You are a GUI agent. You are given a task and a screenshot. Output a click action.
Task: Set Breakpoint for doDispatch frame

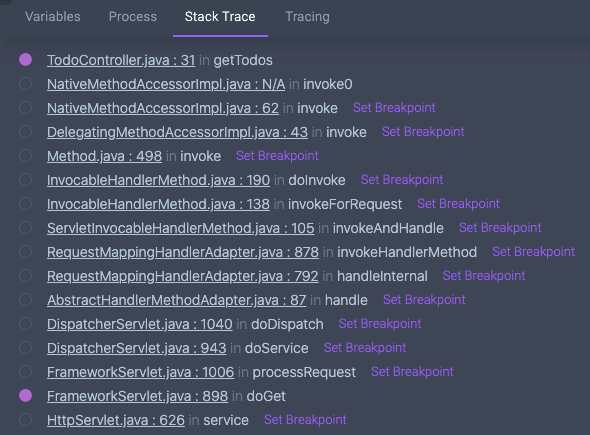(x=380, y=324)
